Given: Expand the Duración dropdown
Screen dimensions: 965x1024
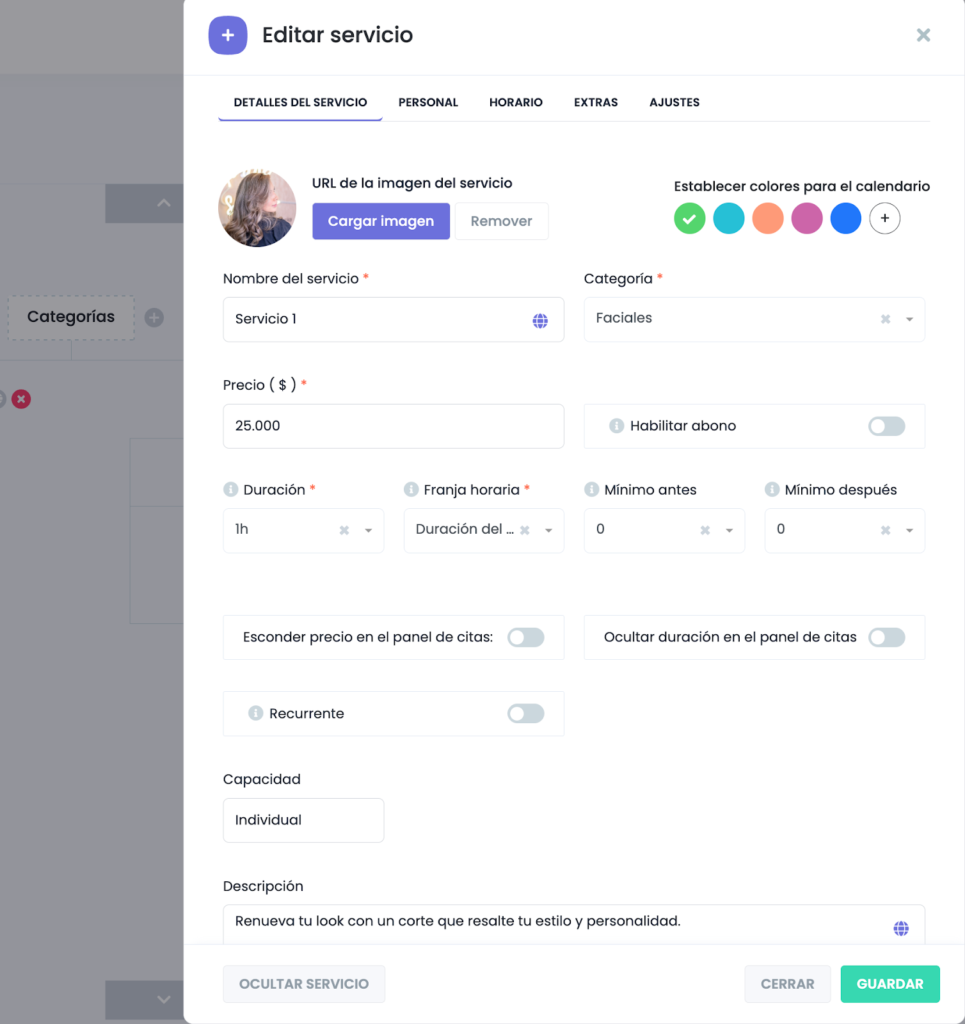Looking at the screenshot, I should 368,531.
